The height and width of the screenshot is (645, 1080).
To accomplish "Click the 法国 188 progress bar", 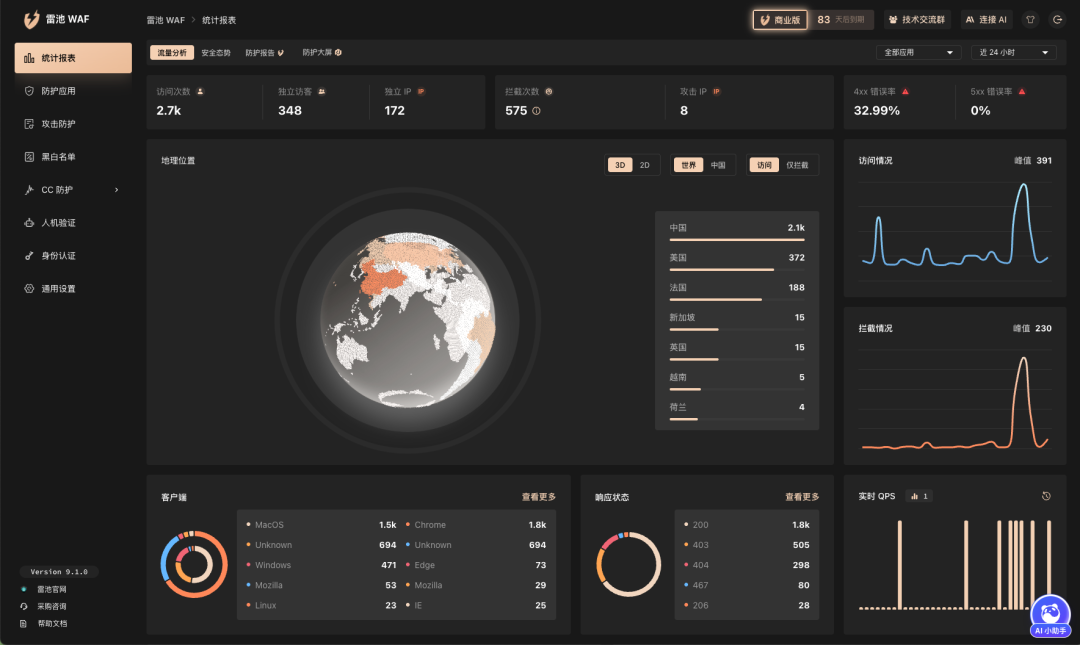I will pyautogui.click(x=737, y=300).
